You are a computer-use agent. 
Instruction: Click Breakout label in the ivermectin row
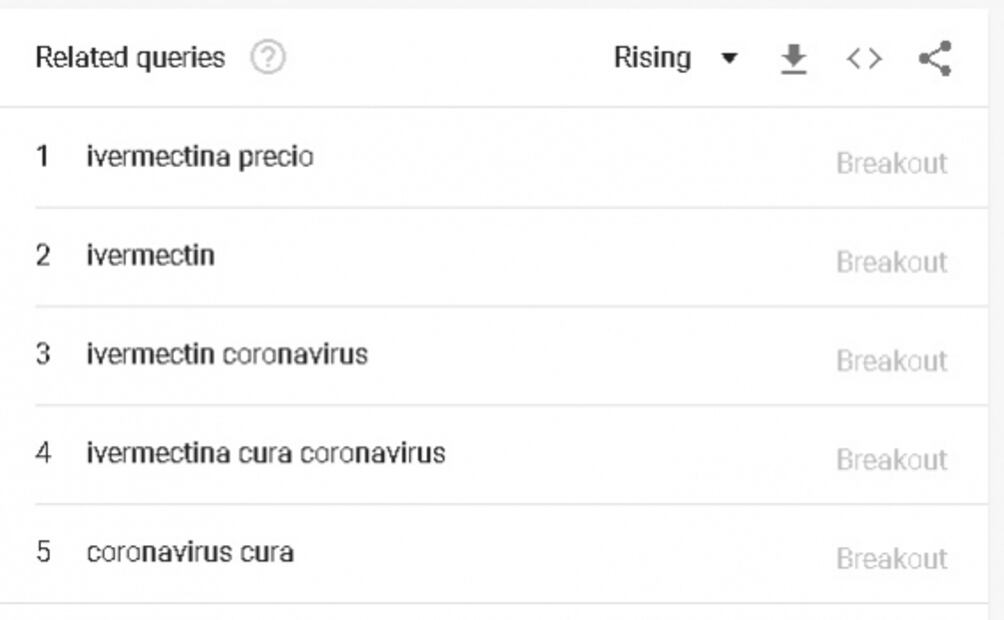891,262
